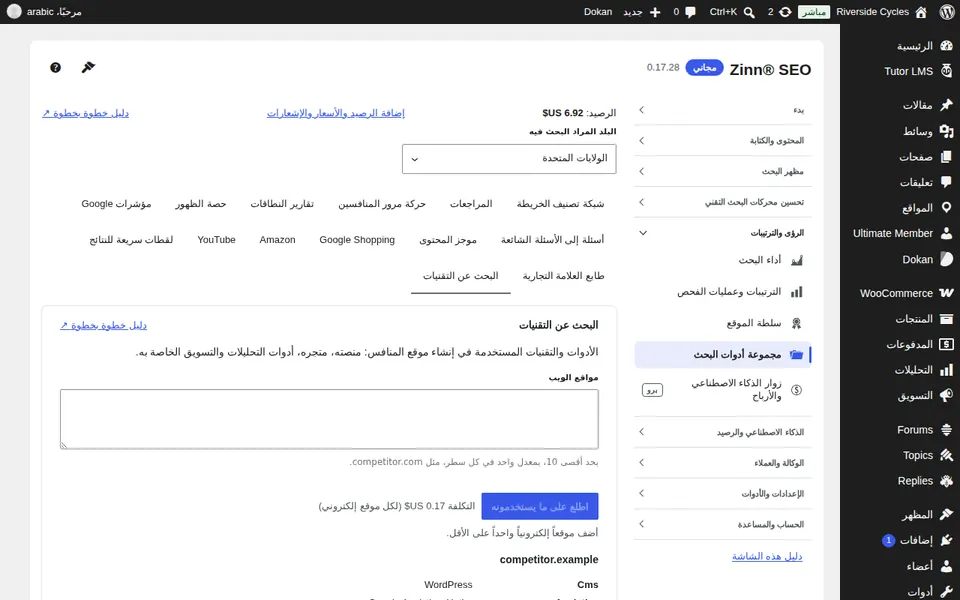Click the home icon beside Riverside Cycles
This screenshot has height=600, width=960.
921,12
